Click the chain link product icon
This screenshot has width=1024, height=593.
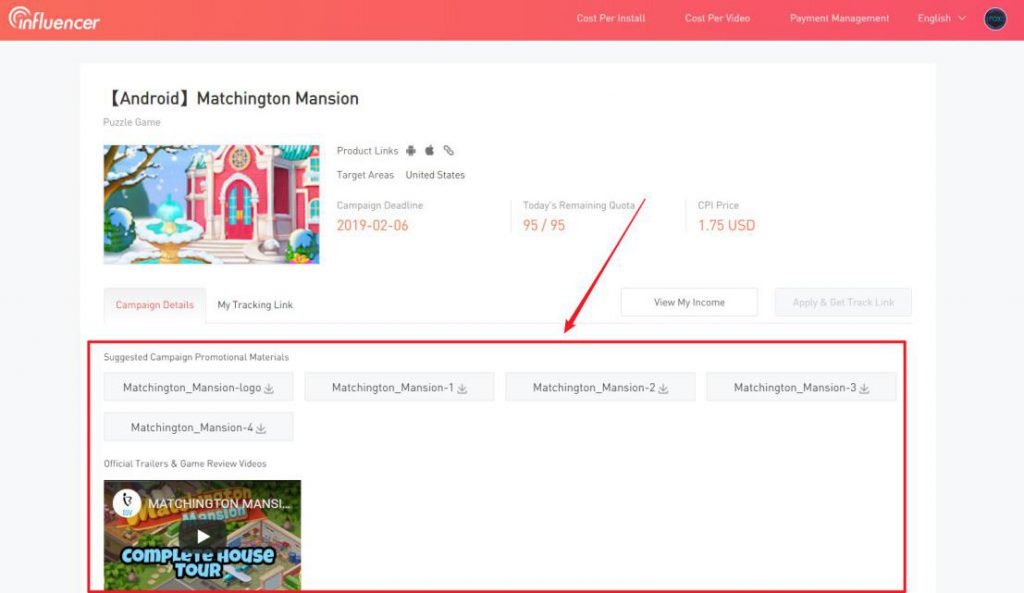click(449, 151)
